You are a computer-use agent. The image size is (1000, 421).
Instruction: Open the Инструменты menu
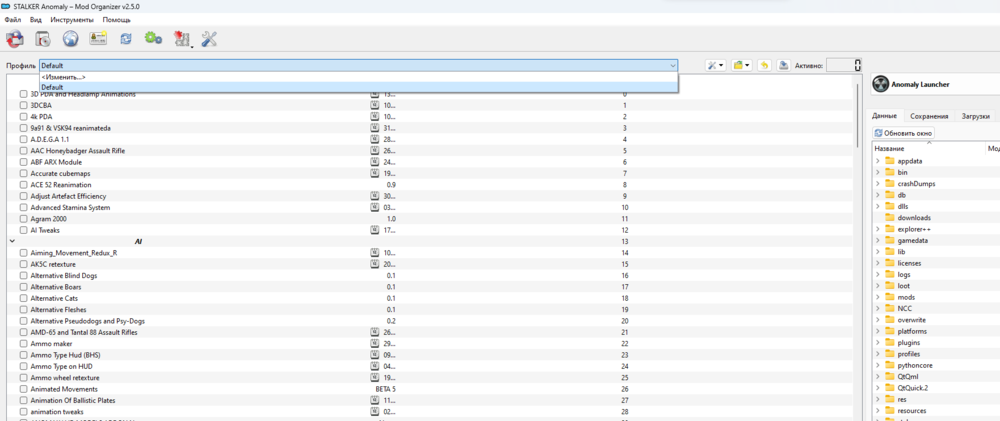72,20
